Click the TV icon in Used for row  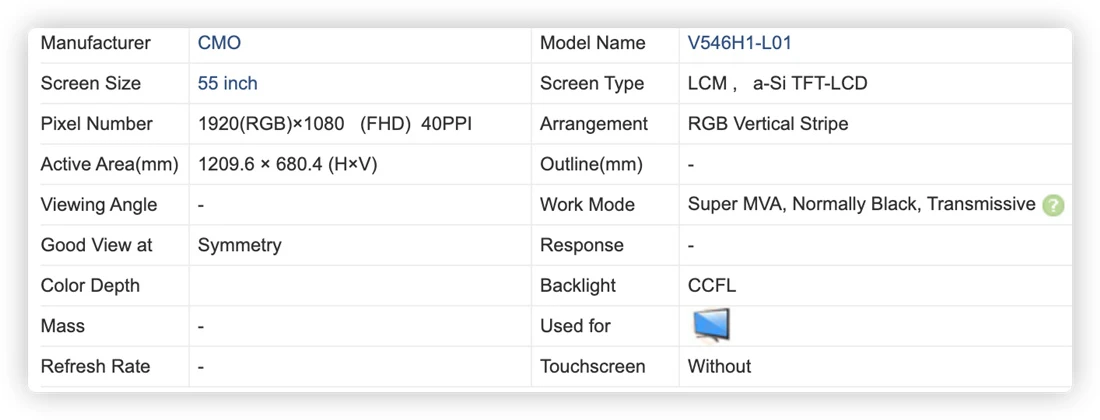(x=711, y=325)
